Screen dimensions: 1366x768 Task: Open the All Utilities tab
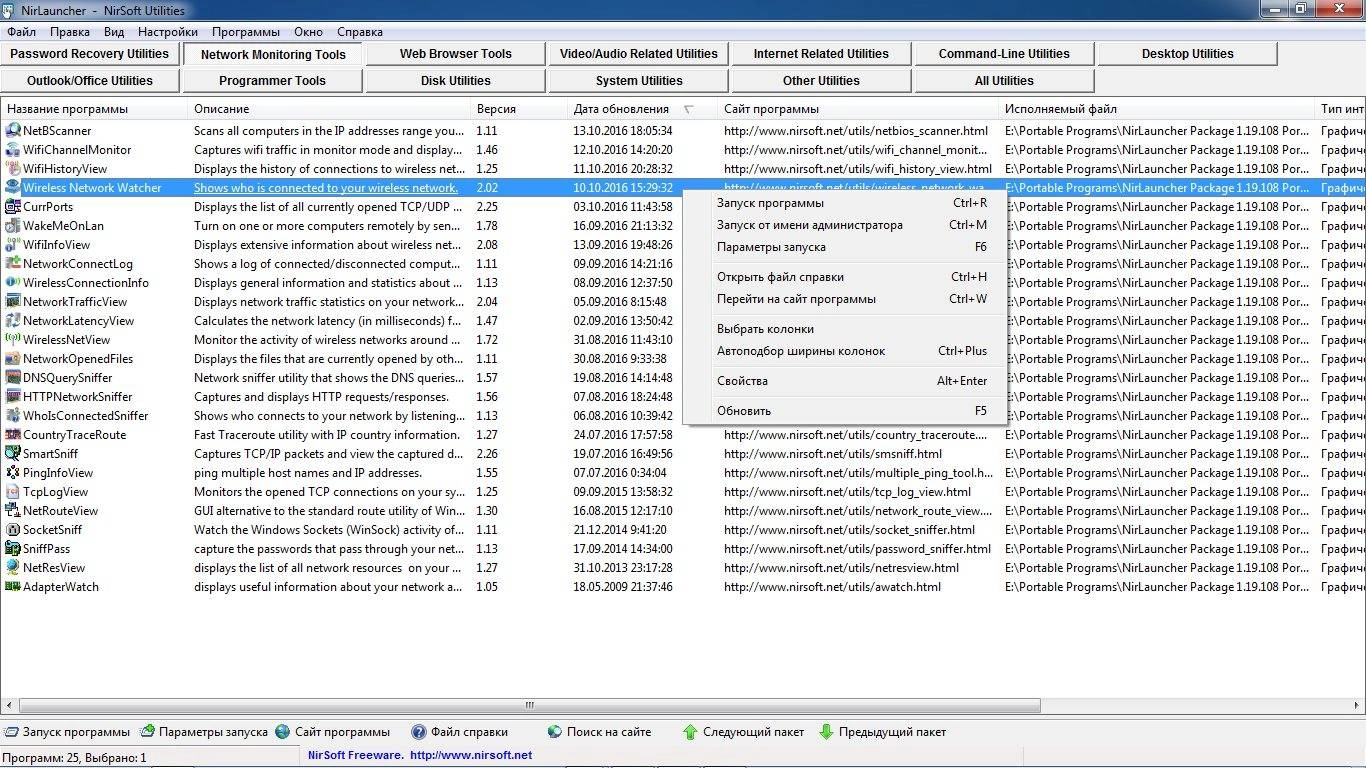coord(1004,81)
